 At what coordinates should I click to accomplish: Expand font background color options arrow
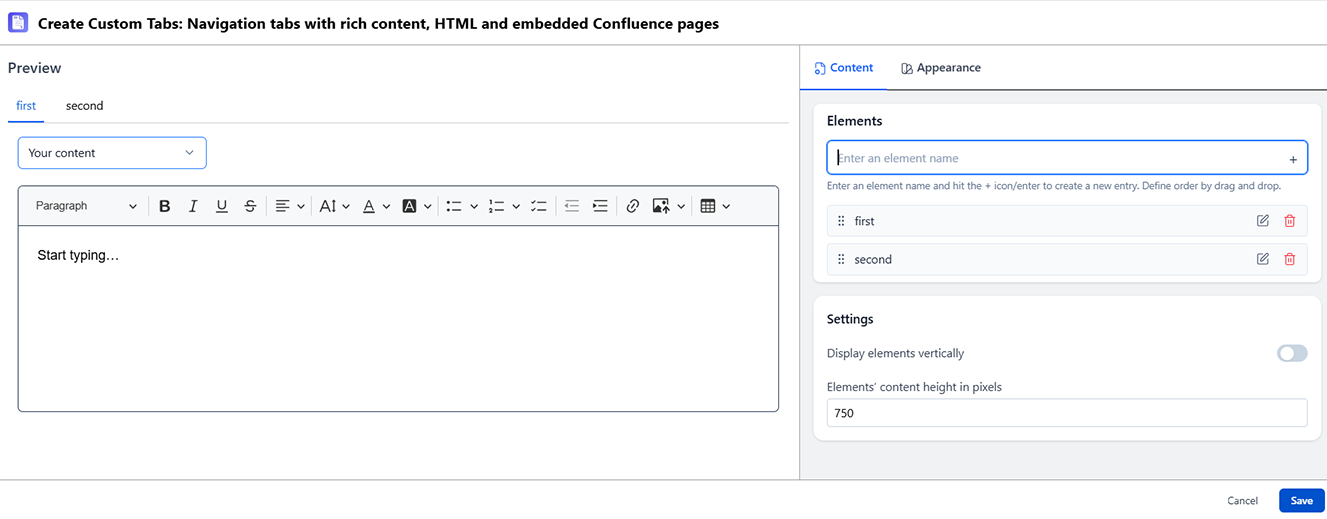[x=428, y=207]
